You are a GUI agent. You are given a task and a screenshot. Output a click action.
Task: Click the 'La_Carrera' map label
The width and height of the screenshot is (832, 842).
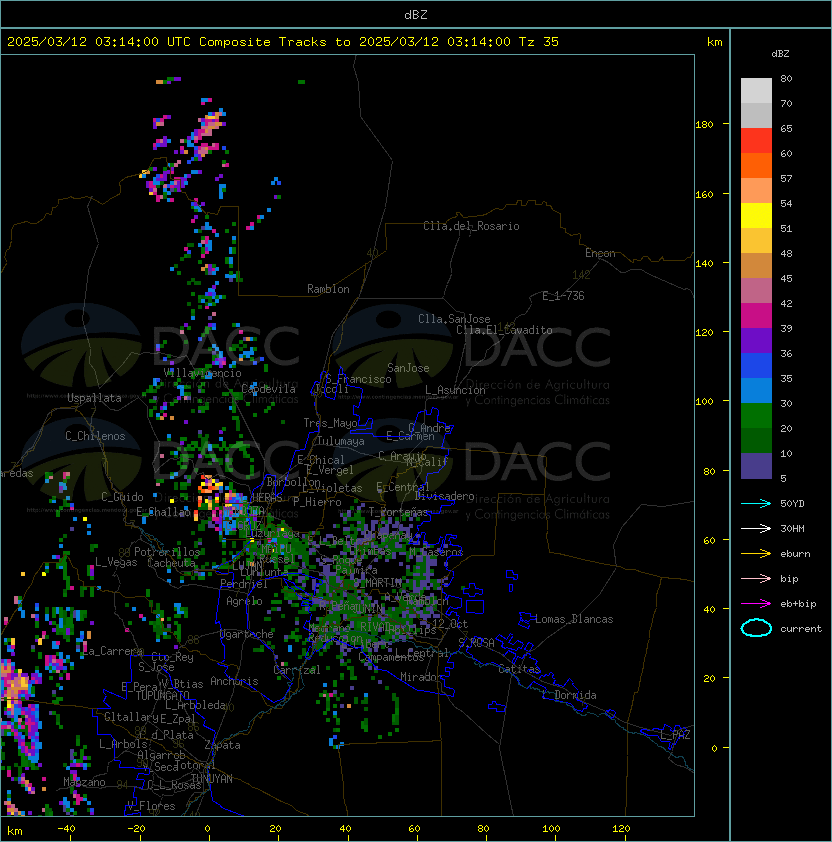click(113, 651)
